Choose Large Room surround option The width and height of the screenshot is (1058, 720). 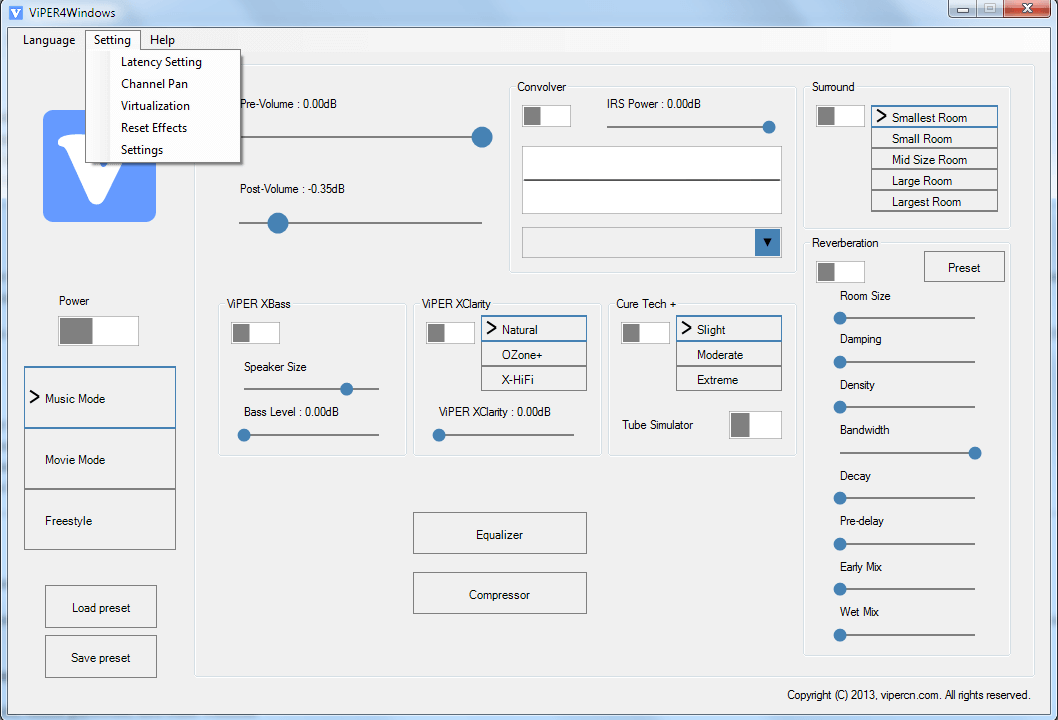coord(934,181)
